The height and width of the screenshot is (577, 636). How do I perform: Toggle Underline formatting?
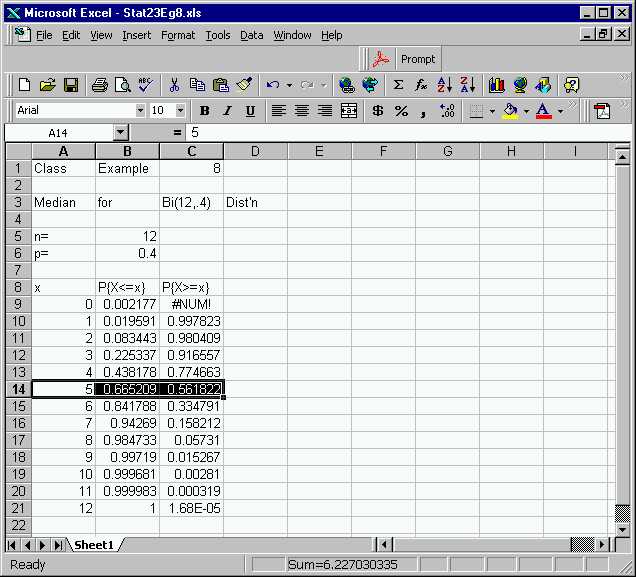coord(250,111)
